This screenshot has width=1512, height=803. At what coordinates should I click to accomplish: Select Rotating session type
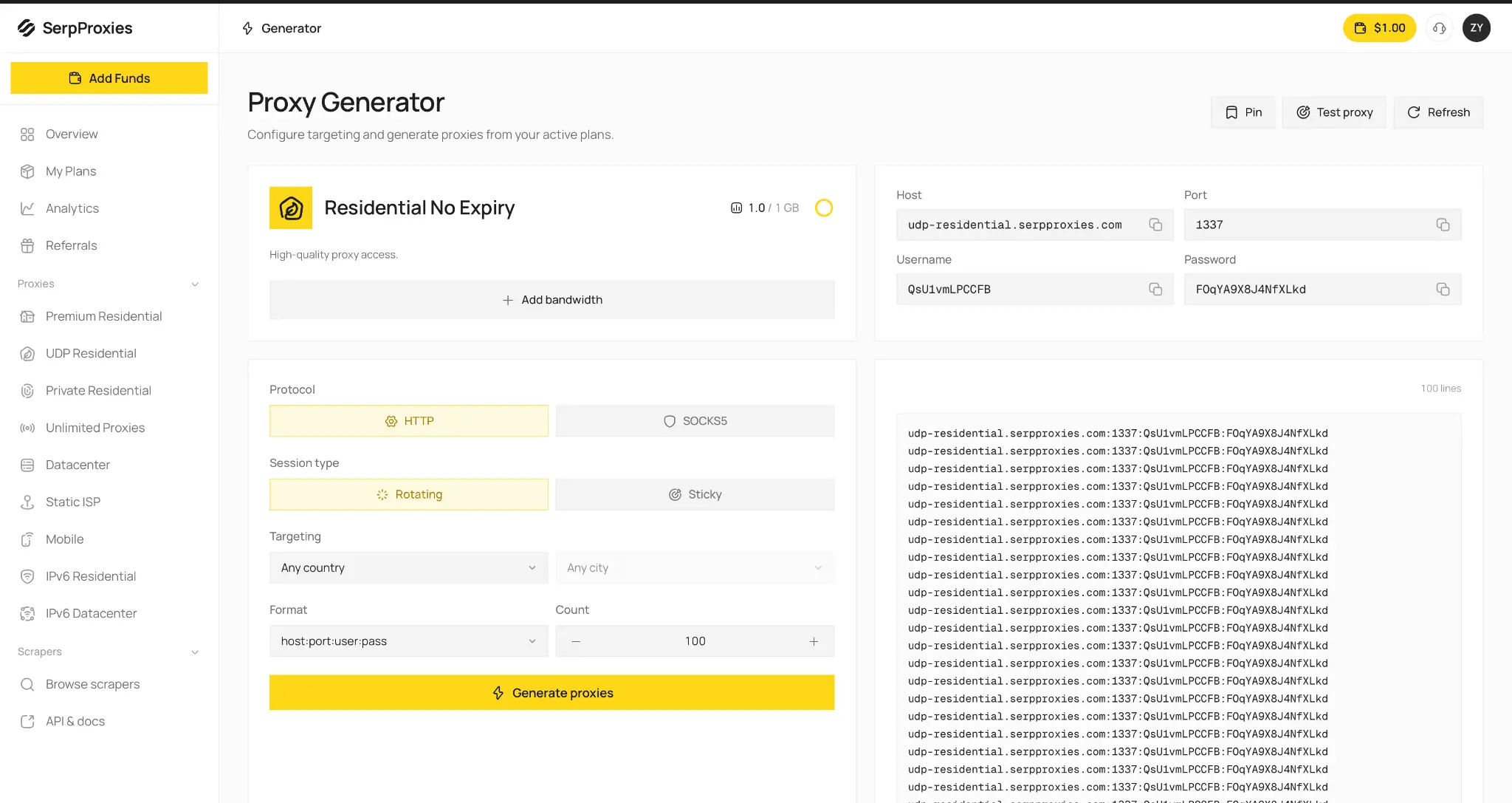[x=408, y=494]
